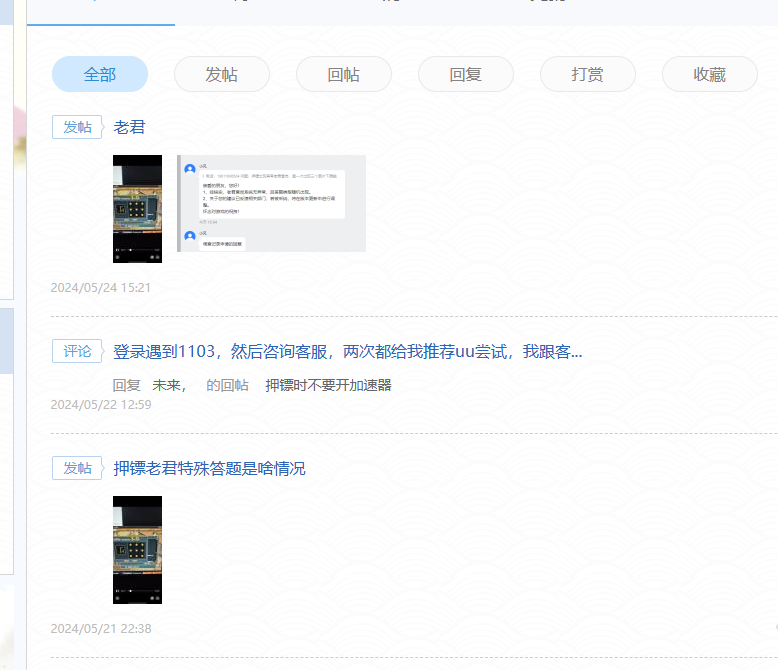Image resolution: width=778 pixels, height=670 pixels.
Task: Filter activity by 打赏
Action: pyautogui.click(x=587, y=74)
